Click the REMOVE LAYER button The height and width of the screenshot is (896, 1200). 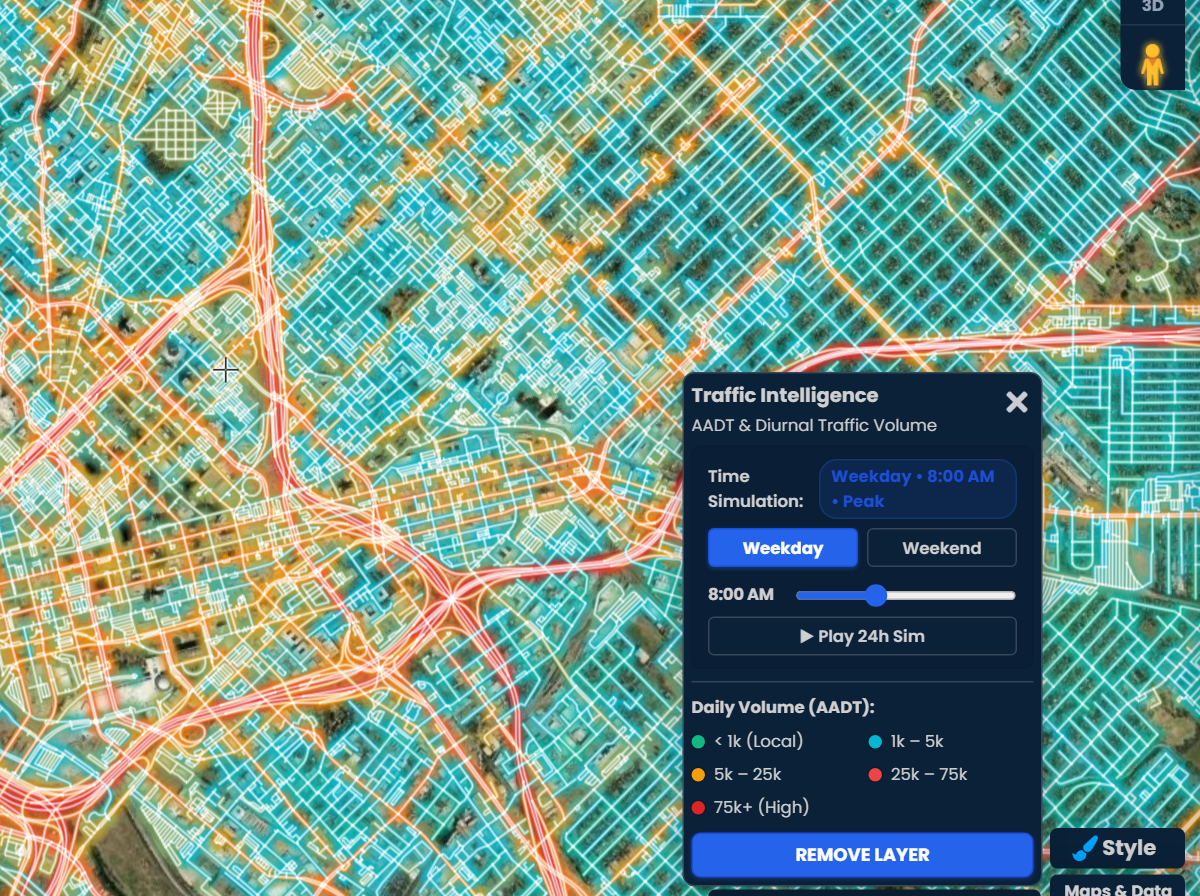(862, 855)
